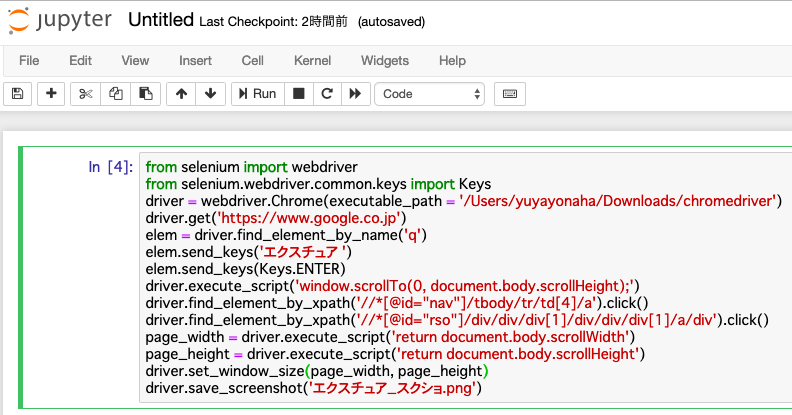Image resolution: width=792 pixels, height=415 pixels.
Task: Click the page_height assignment line
Action: click(x=395, y=354)
